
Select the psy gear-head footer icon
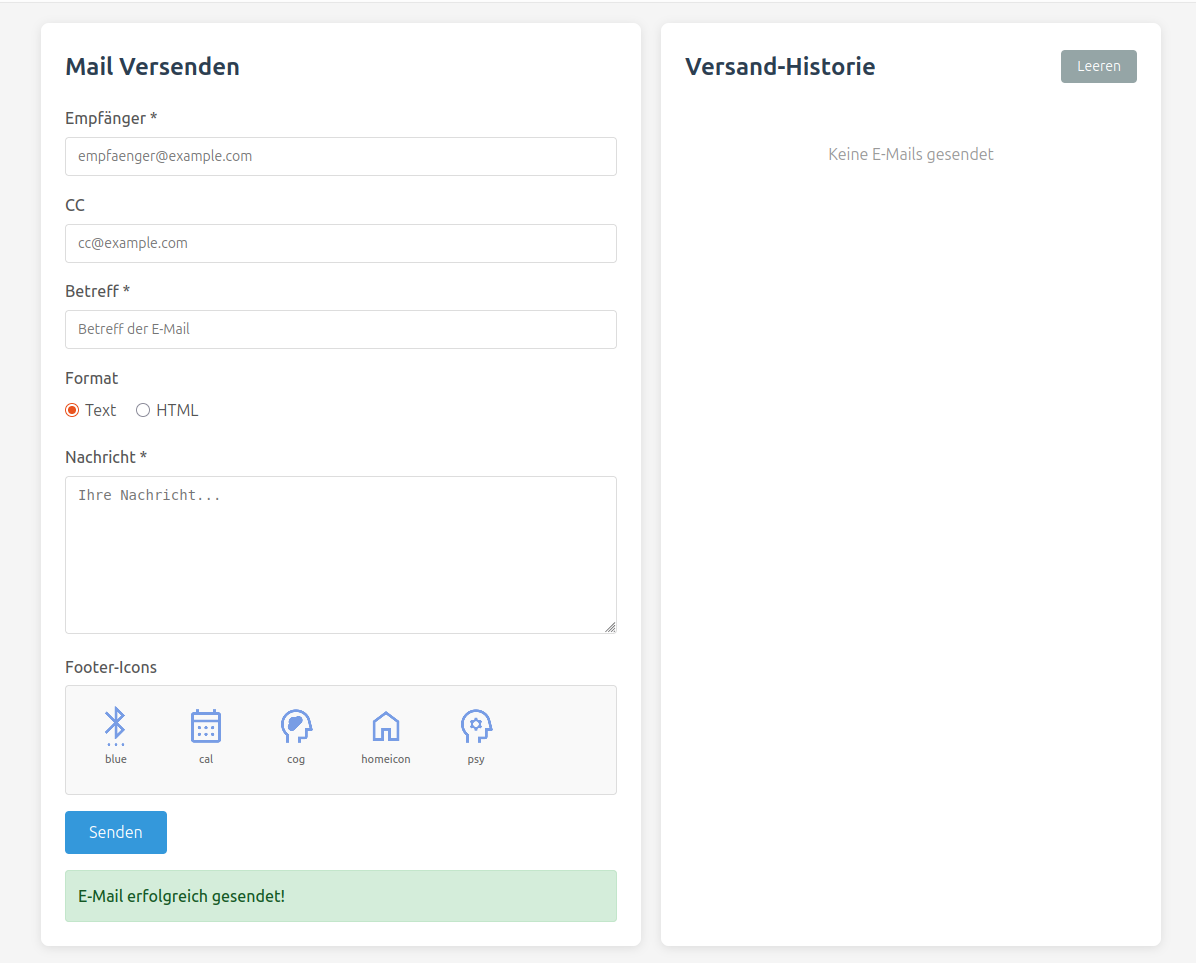pyautogui.click(x=476, y=727)
